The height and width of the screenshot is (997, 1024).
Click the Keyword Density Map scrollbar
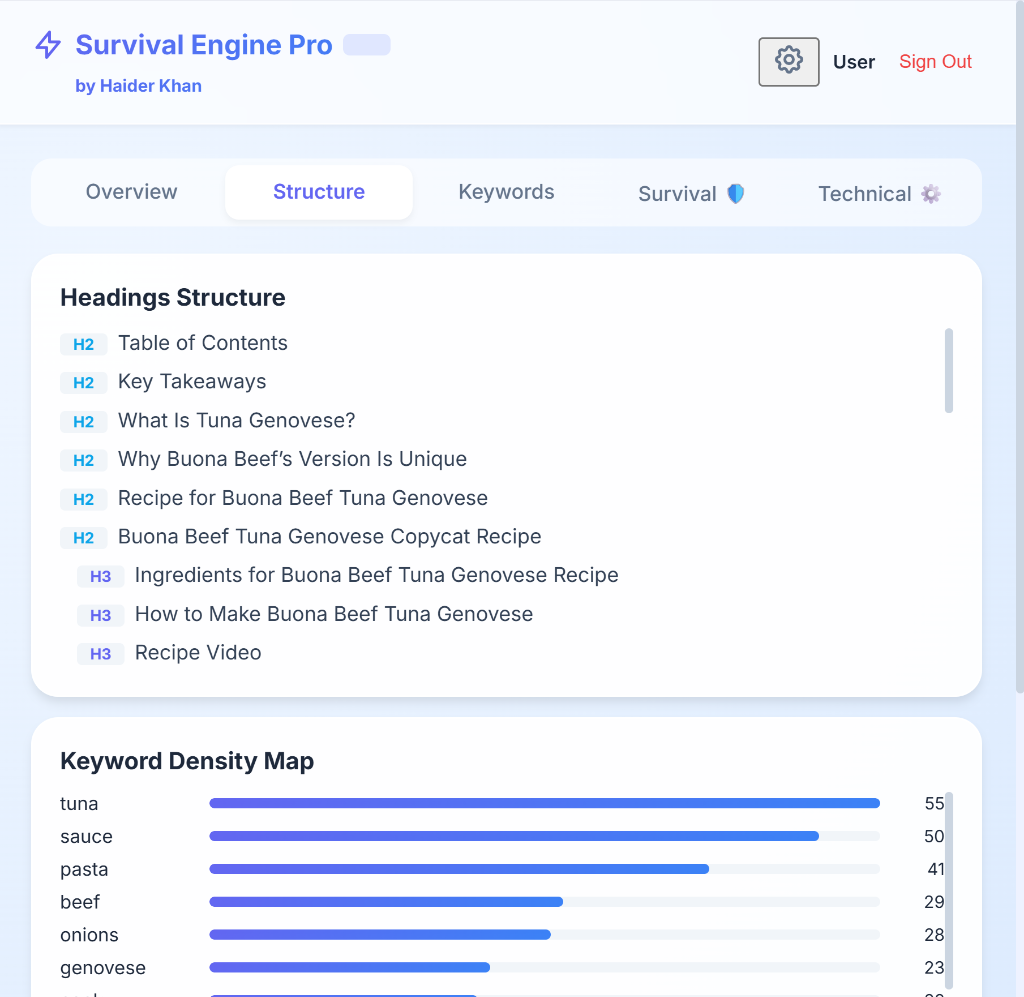click(949, 890)
